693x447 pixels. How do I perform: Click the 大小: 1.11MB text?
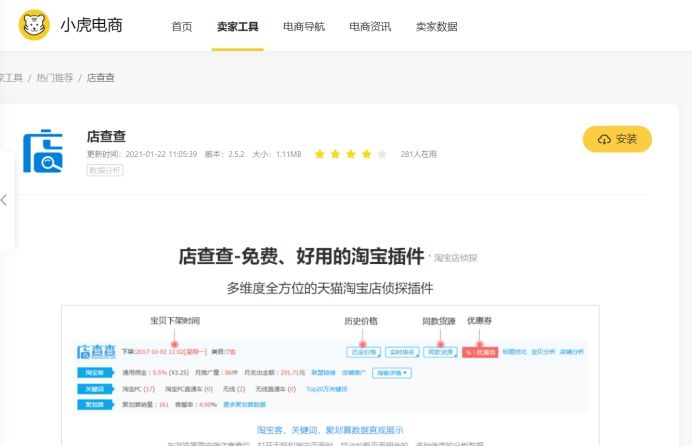point(277,154)
